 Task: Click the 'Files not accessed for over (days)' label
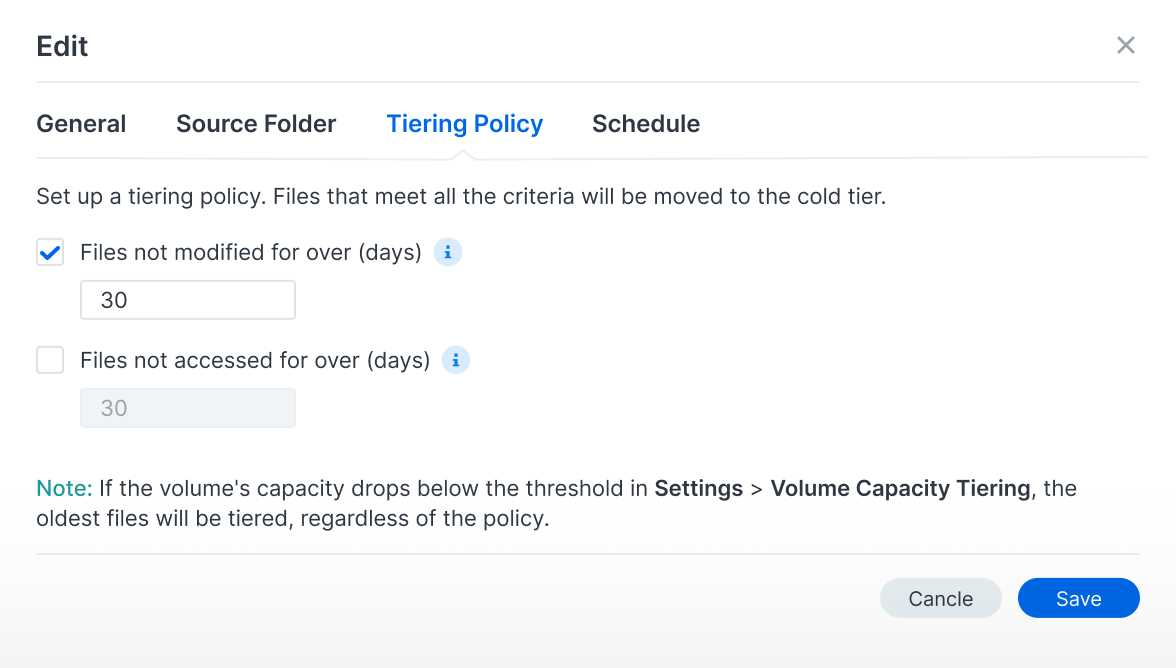point(255,360)
